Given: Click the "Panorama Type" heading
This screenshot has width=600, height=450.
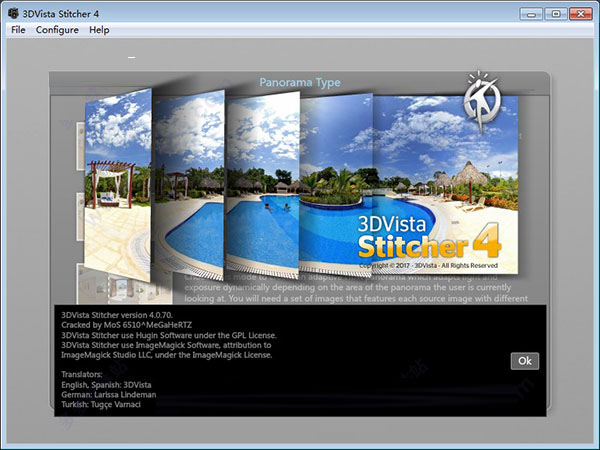Looking at the screenshot, I should [300, 82].
